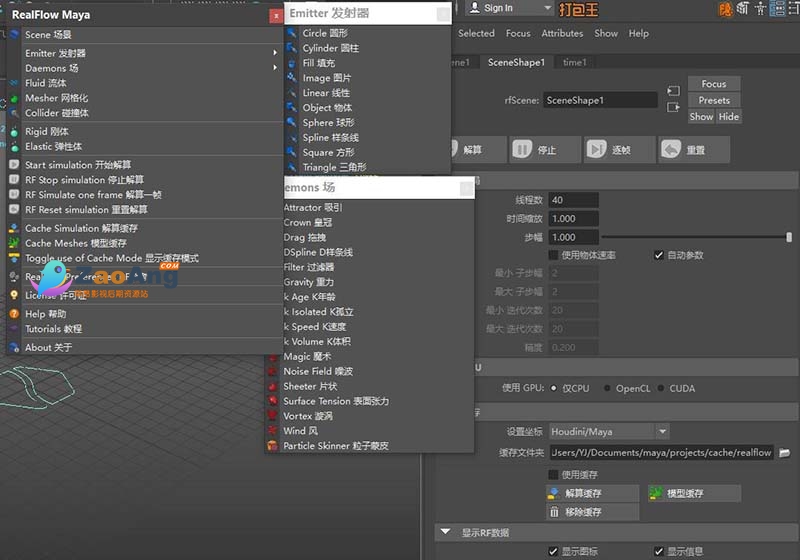The height and width of the screenshot is (560, 800).
Task: Click the 移除缓存 remove cache button
Action: click(592, 512)
